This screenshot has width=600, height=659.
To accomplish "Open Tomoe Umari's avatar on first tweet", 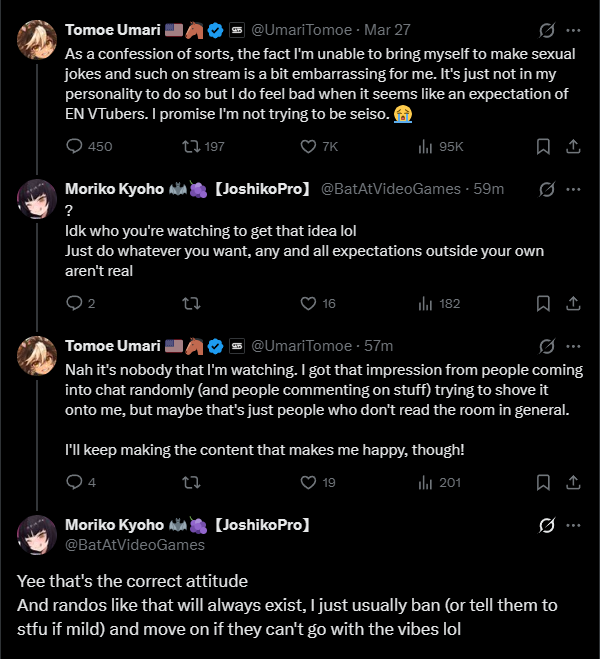I will (x=36, y=38).
